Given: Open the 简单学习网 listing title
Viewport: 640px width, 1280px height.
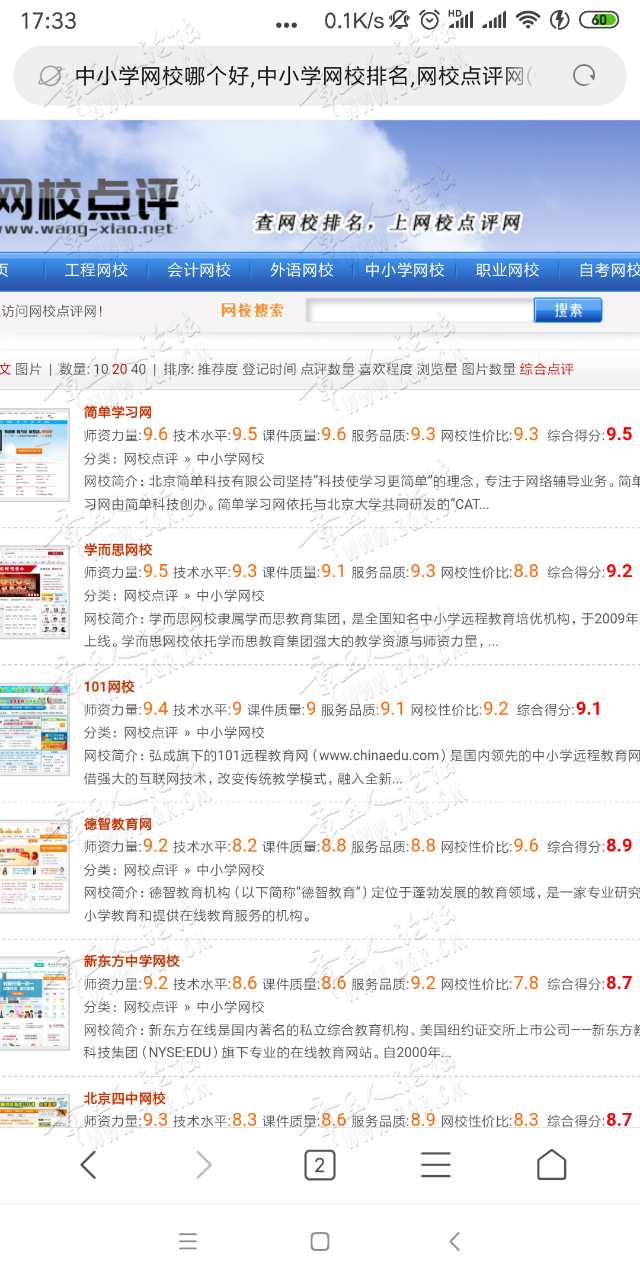Looking at the screenshot, I should (118, 412).
